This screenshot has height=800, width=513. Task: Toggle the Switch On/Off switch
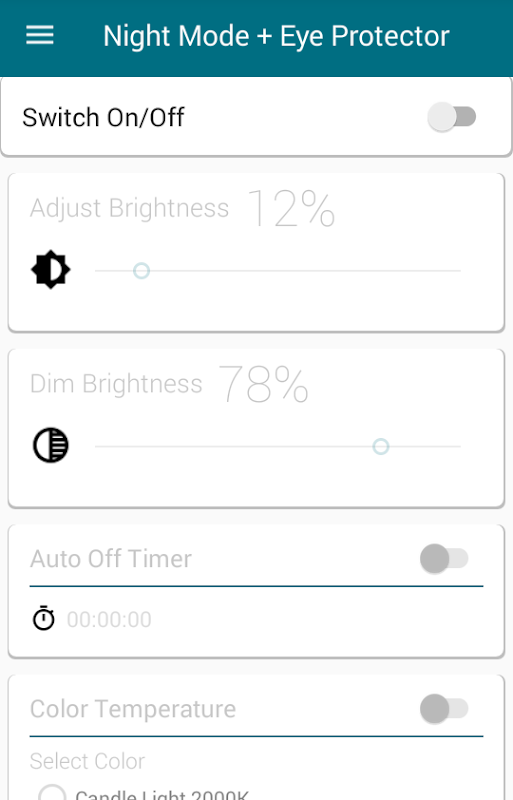pos(451,117)
